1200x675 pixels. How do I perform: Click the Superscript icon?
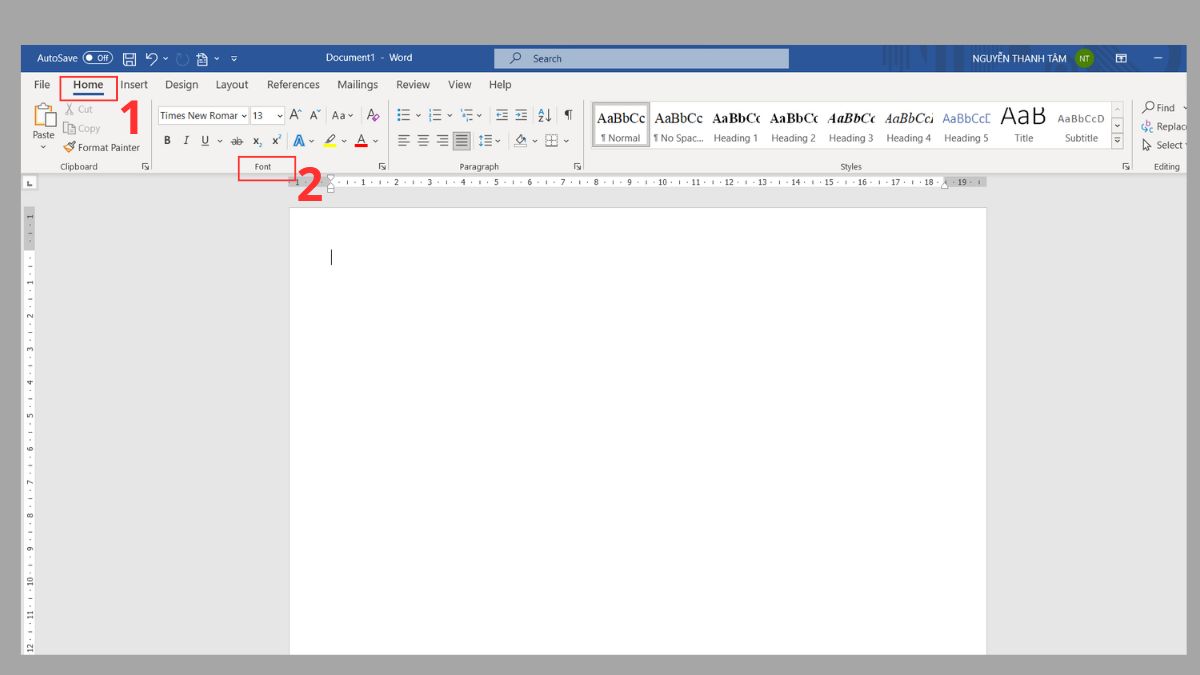click(274, 139)
